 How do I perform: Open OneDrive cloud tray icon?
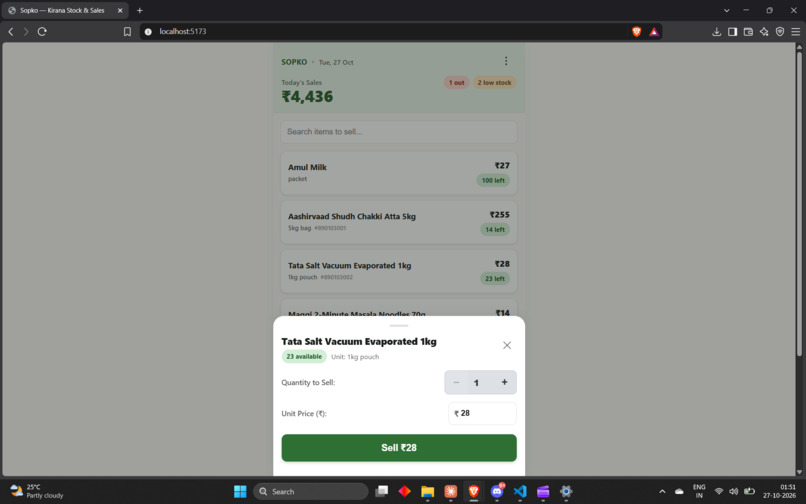tap(679, 492)
